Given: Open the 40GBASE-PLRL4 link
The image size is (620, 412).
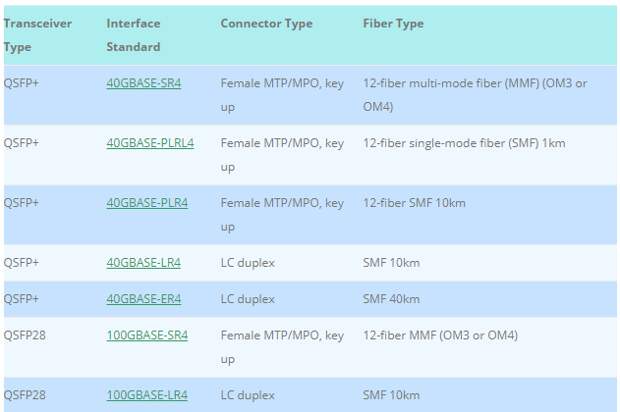Looking at the screenshot, I should click(150, 143).
